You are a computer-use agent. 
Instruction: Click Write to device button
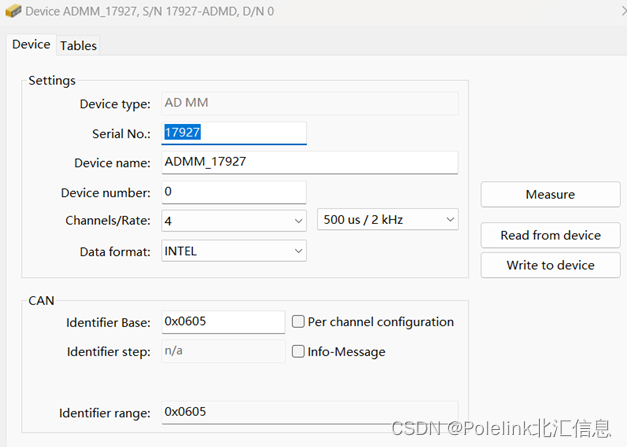(x=550, y=265)
